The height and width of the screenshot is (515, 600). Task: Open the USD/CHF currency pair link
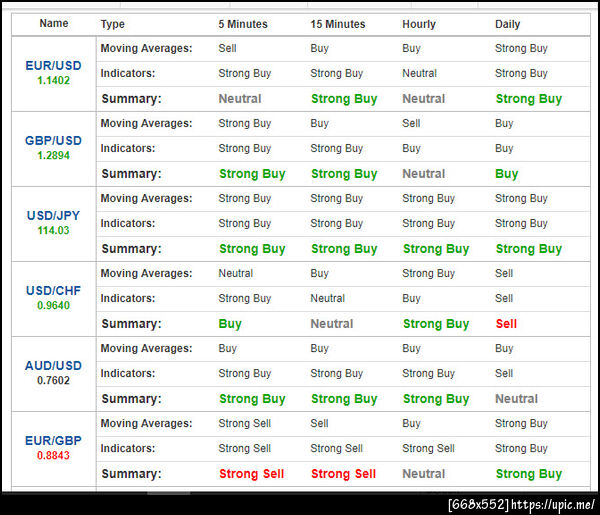click(53, 290)
